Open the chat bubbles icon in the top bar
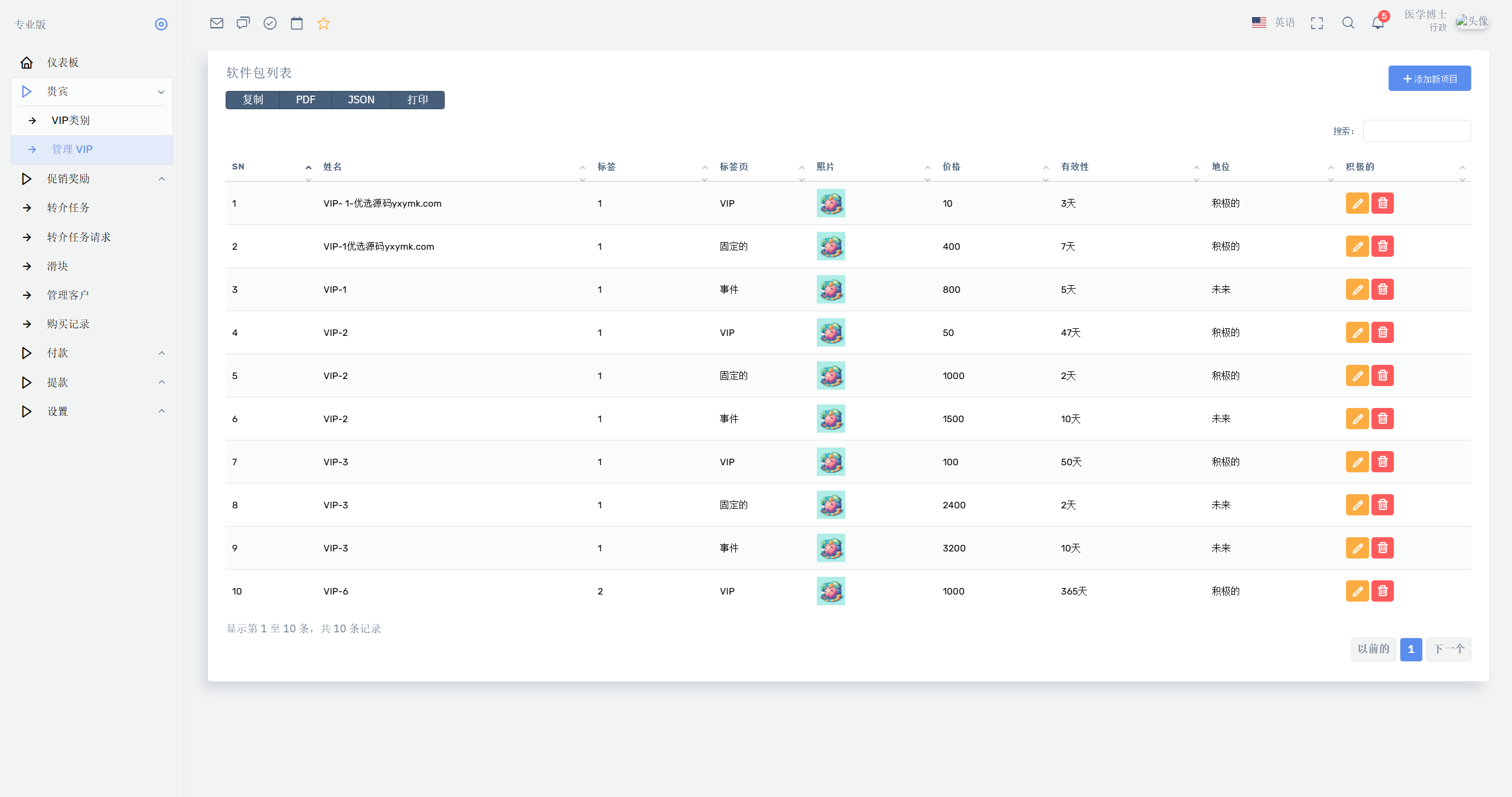This screenshot has height=797, width=1512. tap(243, 23)
